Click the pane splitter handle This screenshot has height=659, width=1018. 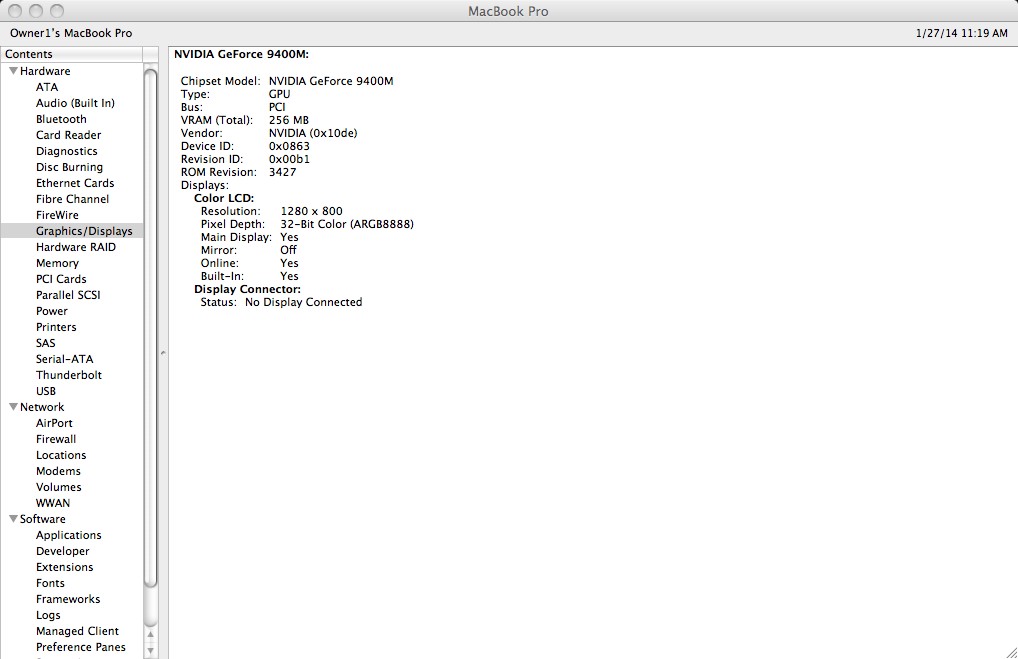point(163,353)
